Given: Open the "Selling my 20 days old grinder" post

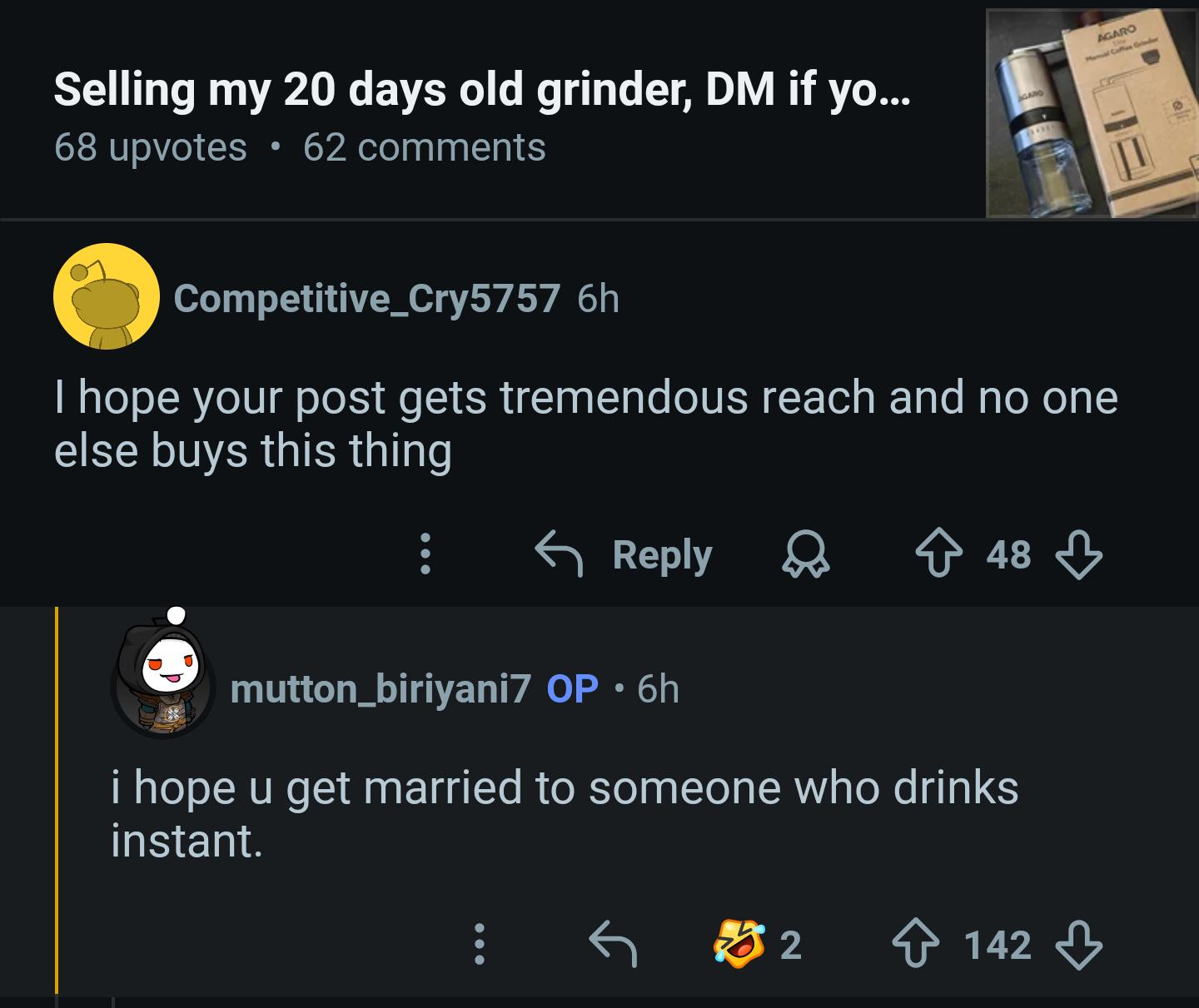Looking at the screenshot, I should [482, 90].
